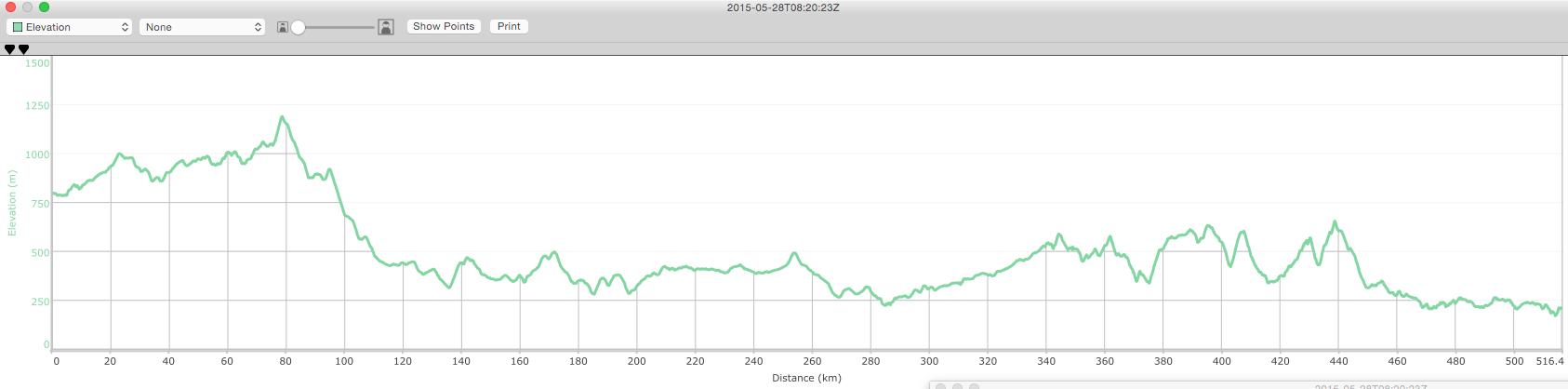Click the small portrait zoom-out icon
The width and height of the screenshot is (1568, 389).
283,27
